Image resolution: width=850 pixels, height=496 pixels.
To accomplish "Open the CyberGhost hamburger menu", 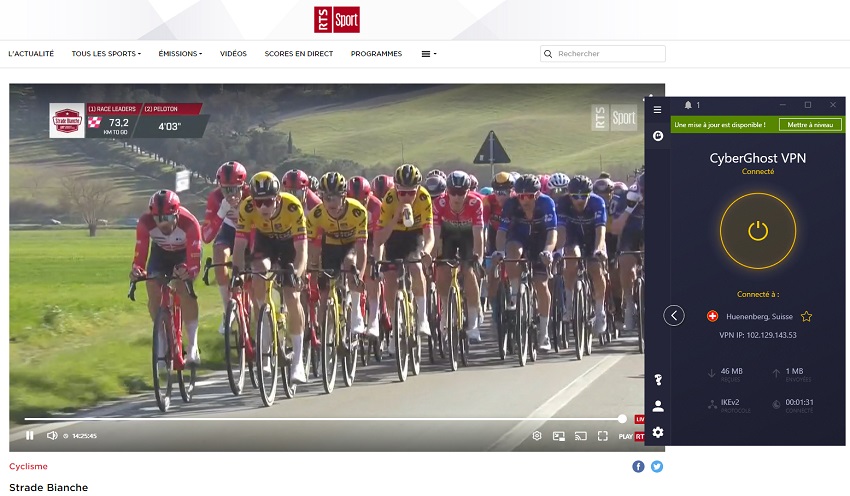I will [x=658, y=110].
